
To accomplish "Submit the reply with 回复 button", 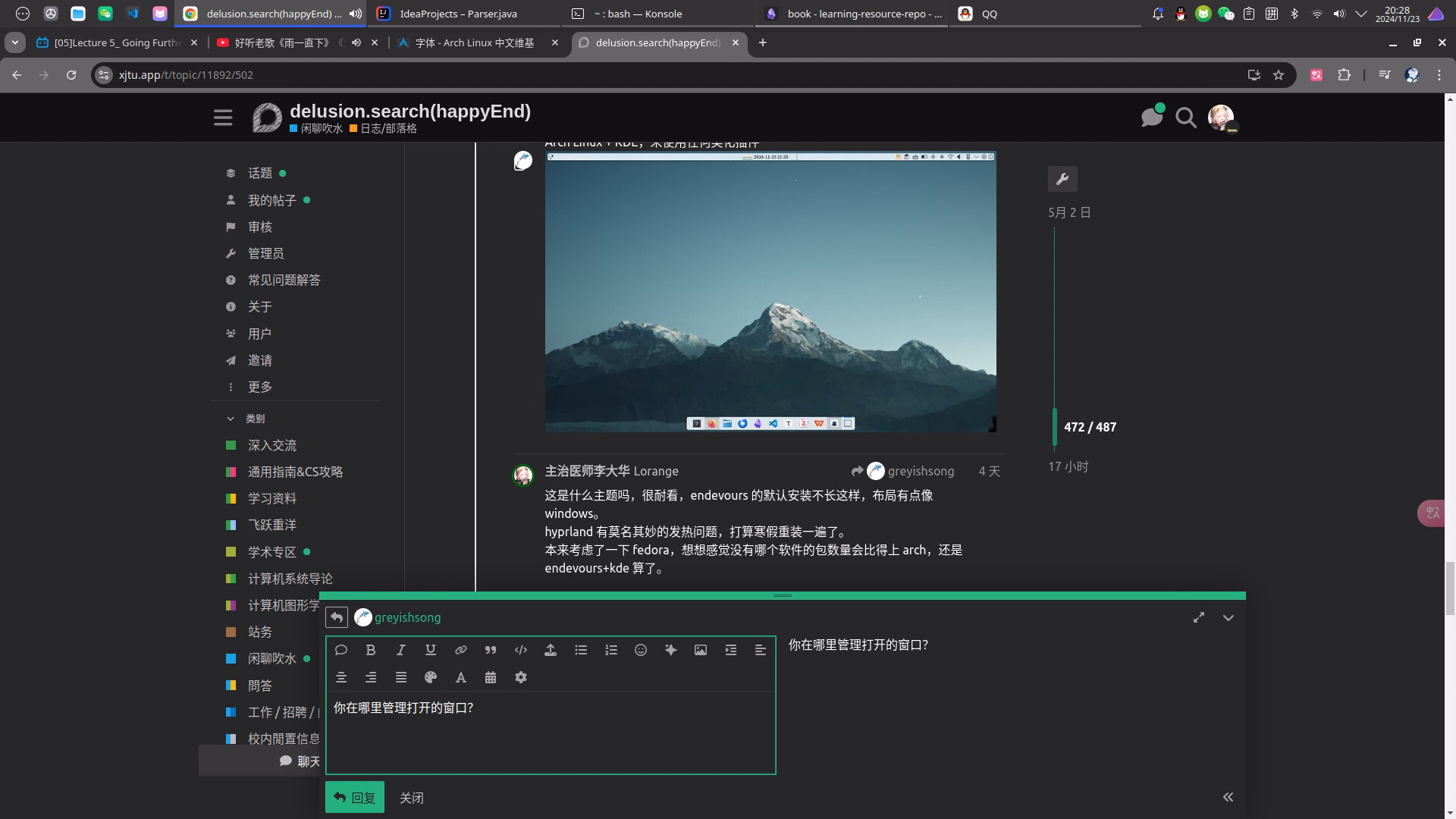I will (x=355, y=797).
